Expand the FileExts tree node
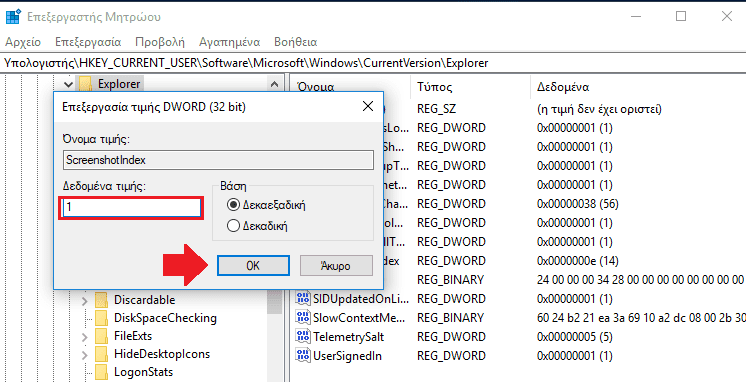750x382 pixels. pyautogui.click(x=85, y=337)
